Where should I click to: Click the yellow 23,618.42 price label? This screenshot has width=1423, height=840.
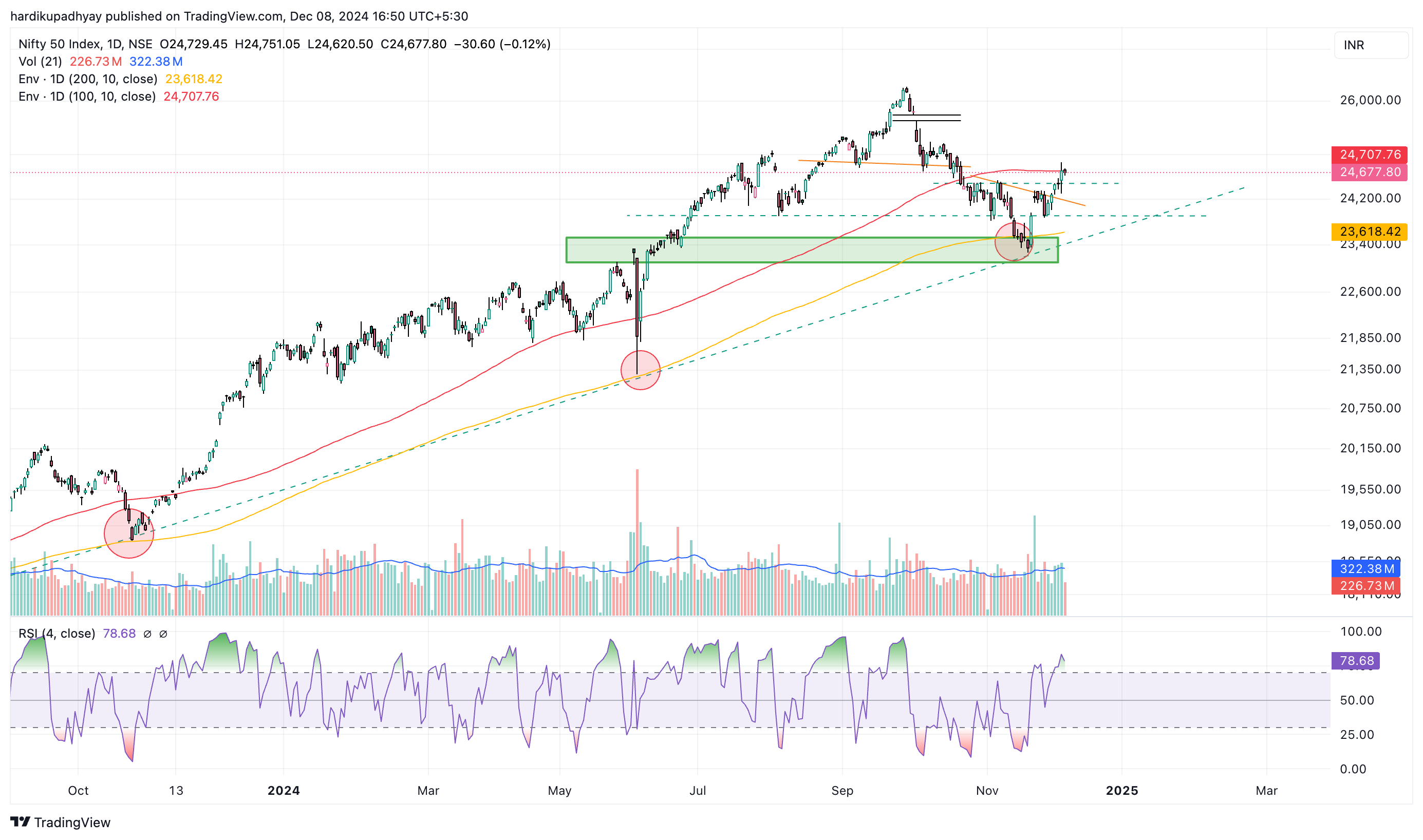(x=1369, y=232)
